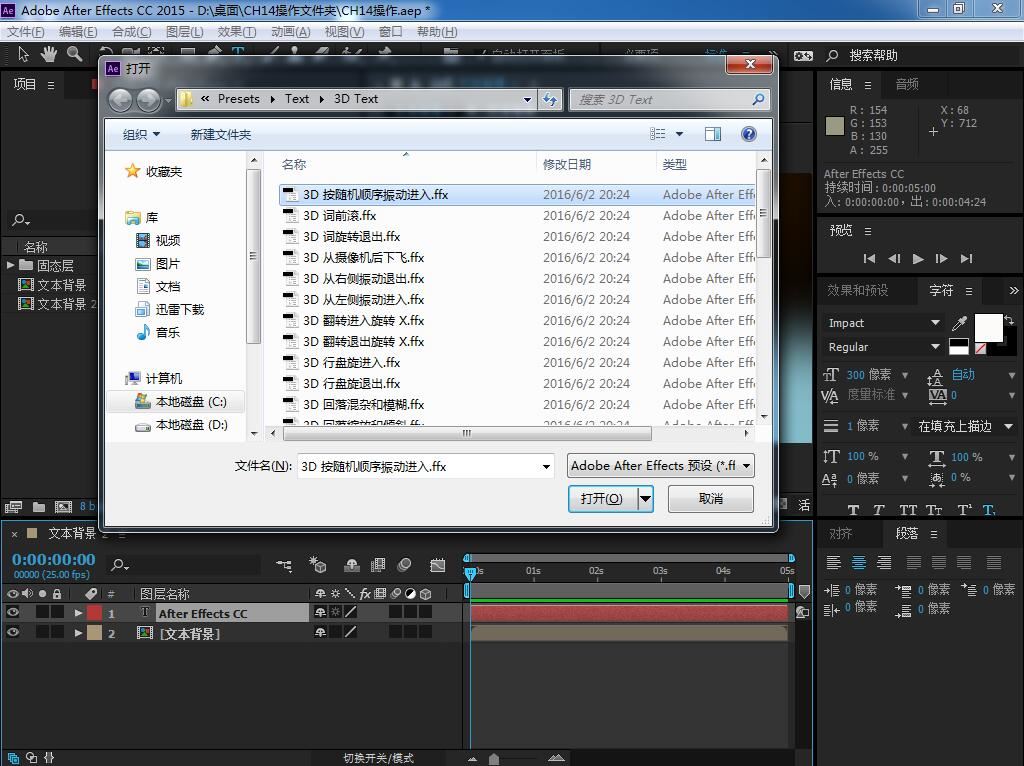Viewport: 1024px width, 766px height.
Task: Select the 视频 library in navigation pane
Action: 158,240
